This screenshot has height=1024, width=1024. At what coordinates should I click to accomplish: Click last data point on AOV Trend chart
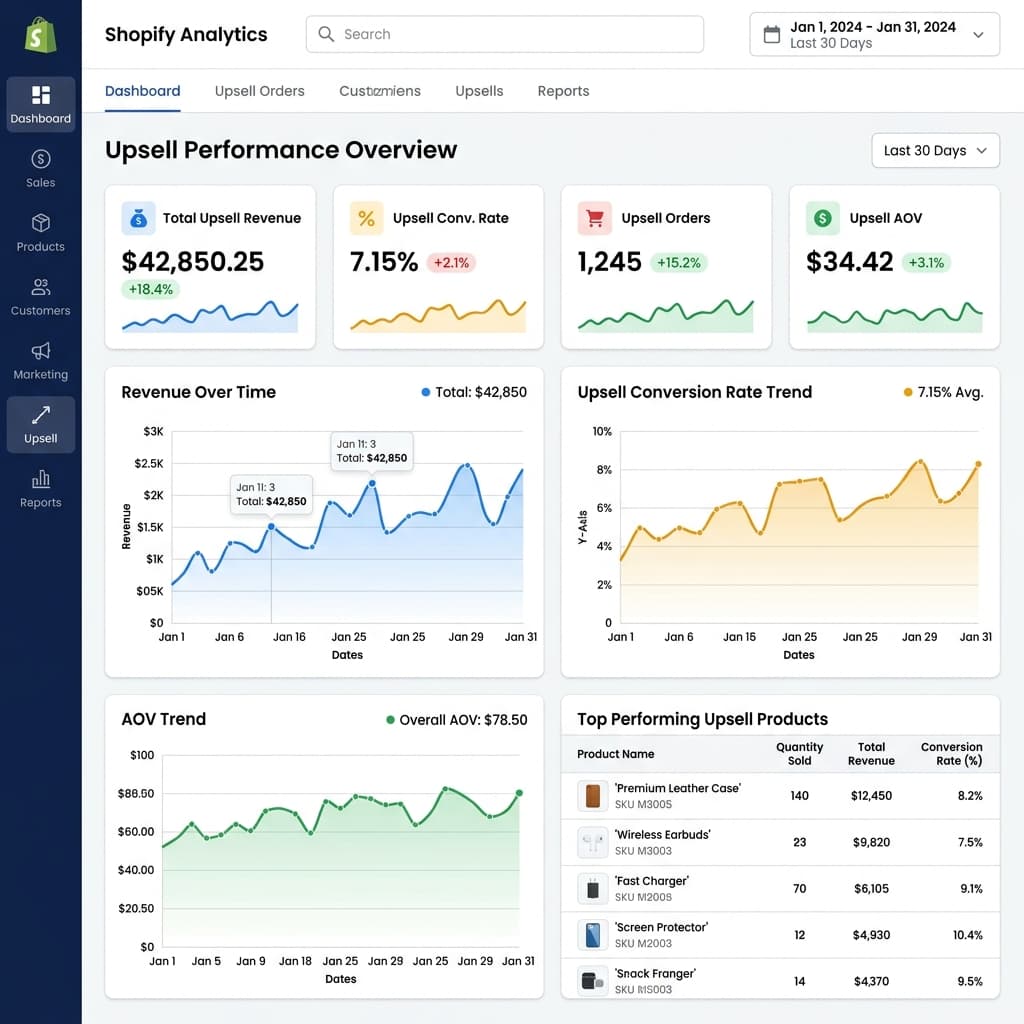tap(519, 793)
